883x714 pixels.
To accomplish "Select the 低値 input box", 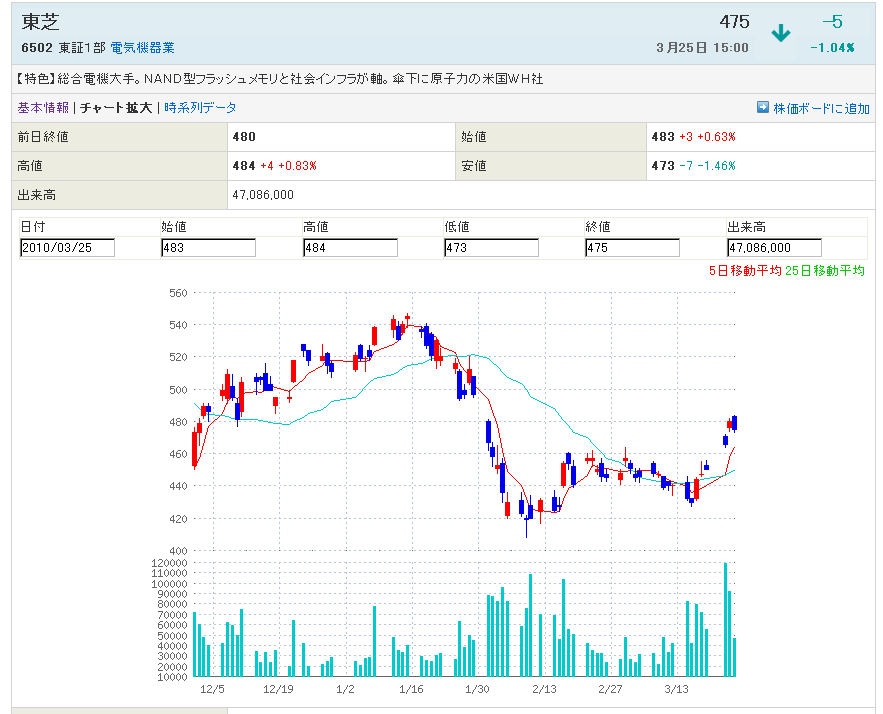I will (491, 248).
